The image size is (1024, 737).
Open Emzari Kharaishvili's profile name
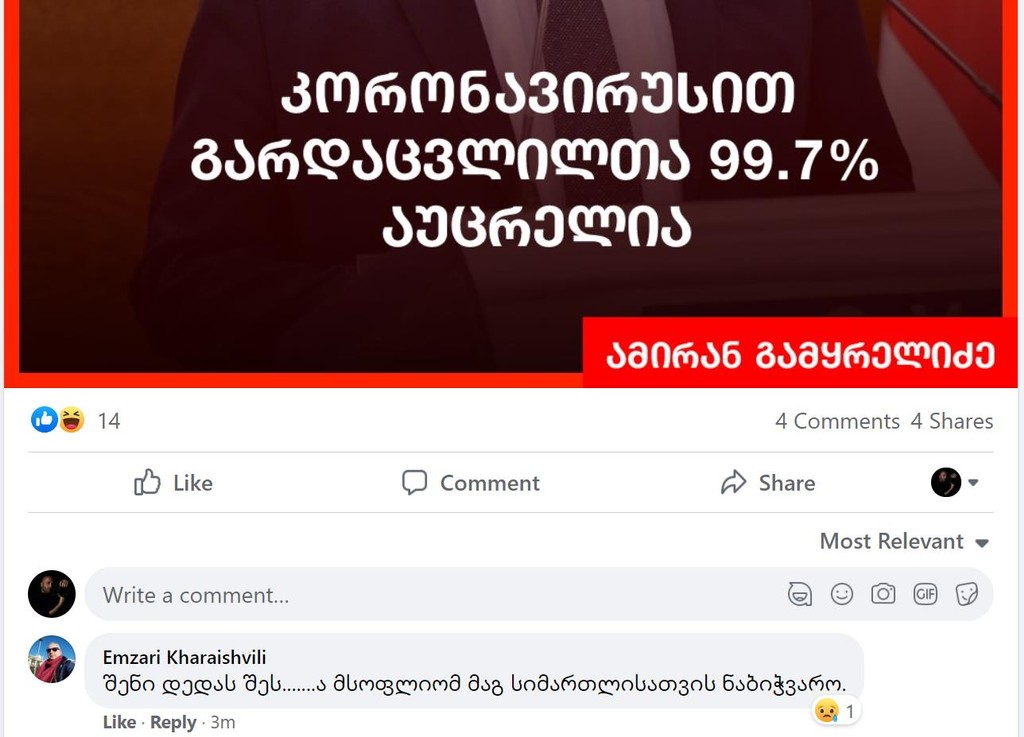(x=184, y=657)
